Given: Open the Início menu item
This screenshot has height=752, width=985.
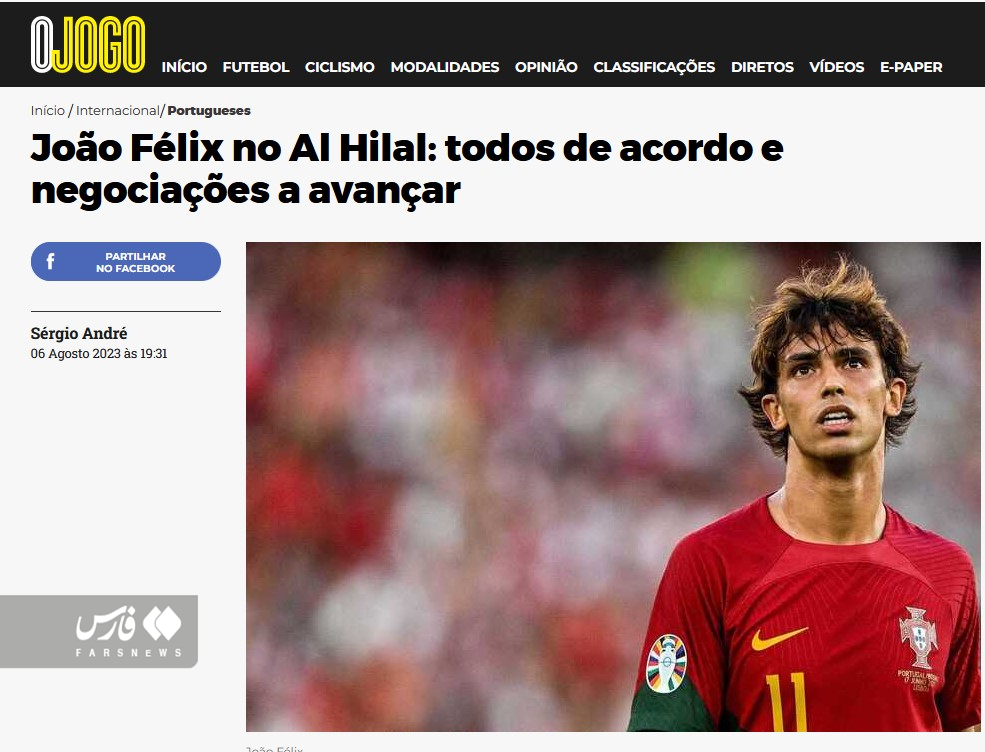Looking at the screenshot, I should click(x=184, y=67).
